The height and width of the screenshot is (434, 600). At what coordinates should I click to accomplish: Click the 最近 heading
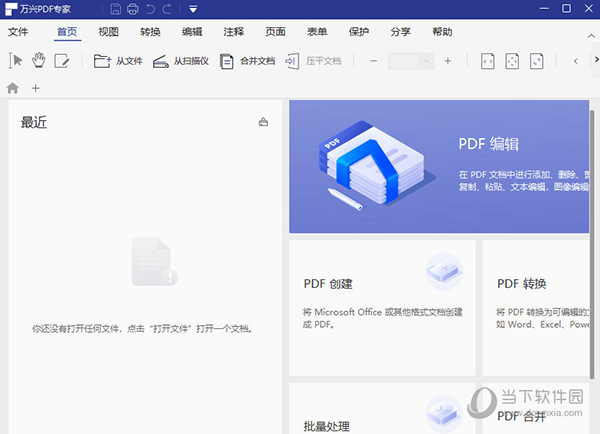point(34,122)
